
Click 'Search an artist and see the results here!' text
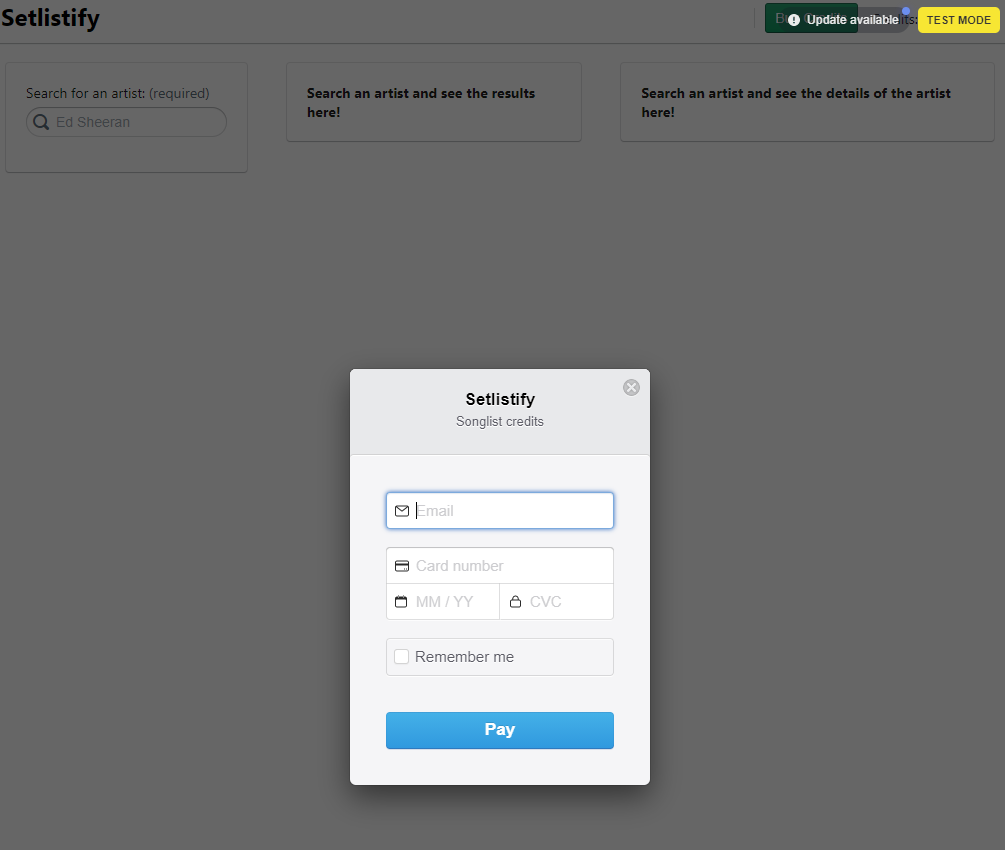[x=420, y=103]
